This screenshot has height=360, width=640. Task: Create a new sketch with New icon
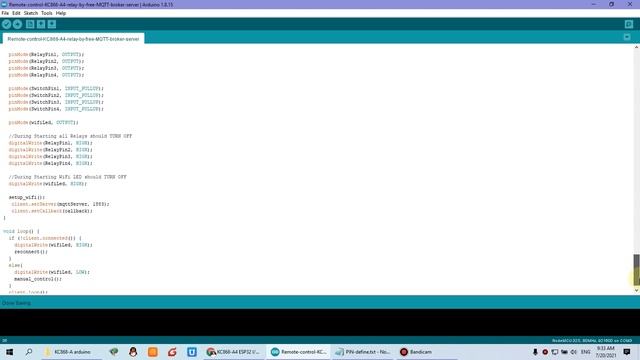[30, 24]
